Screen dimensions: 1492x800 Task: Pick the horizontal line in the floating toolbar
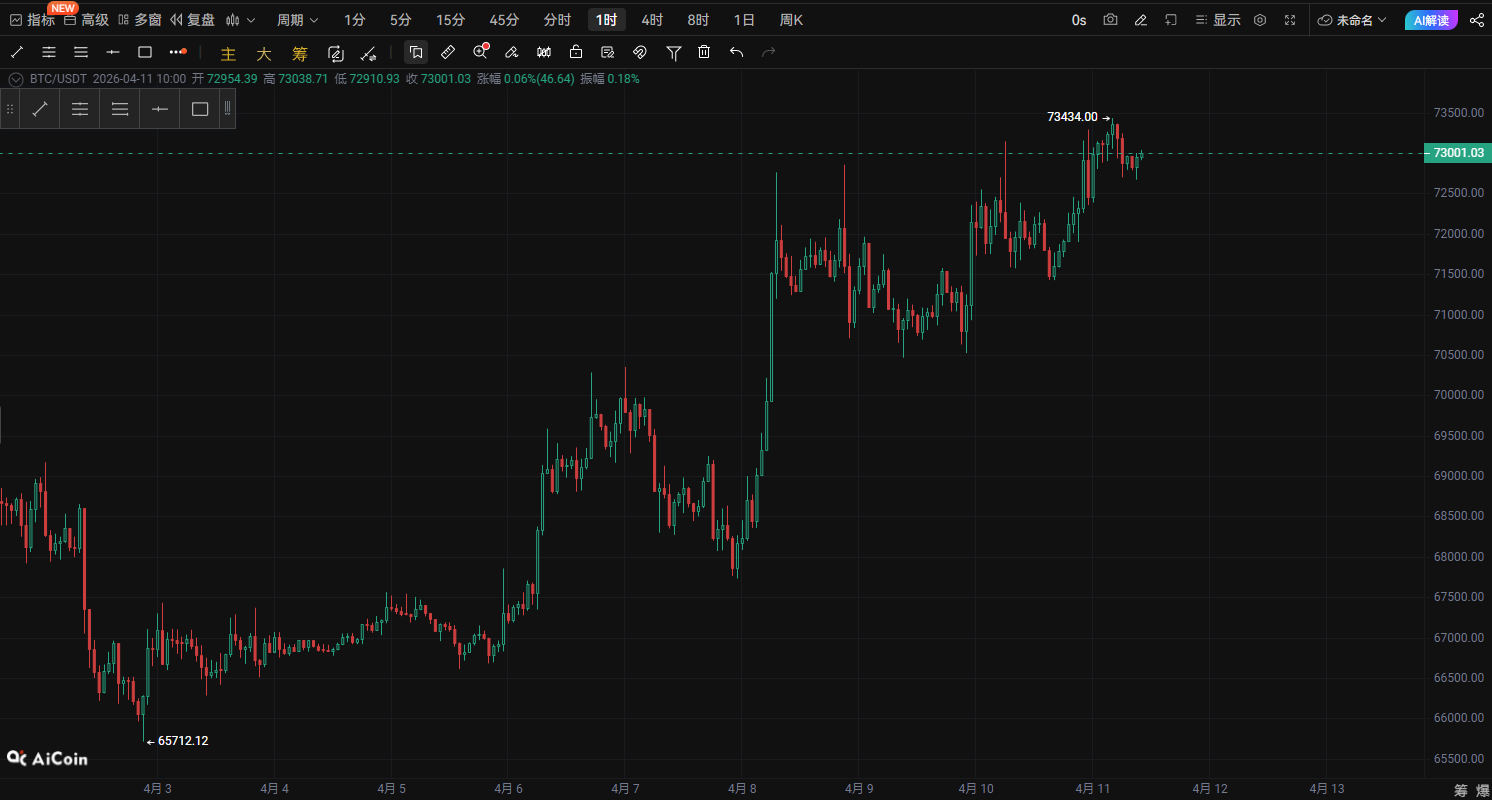pyautogui.click(x=160, y=109)
